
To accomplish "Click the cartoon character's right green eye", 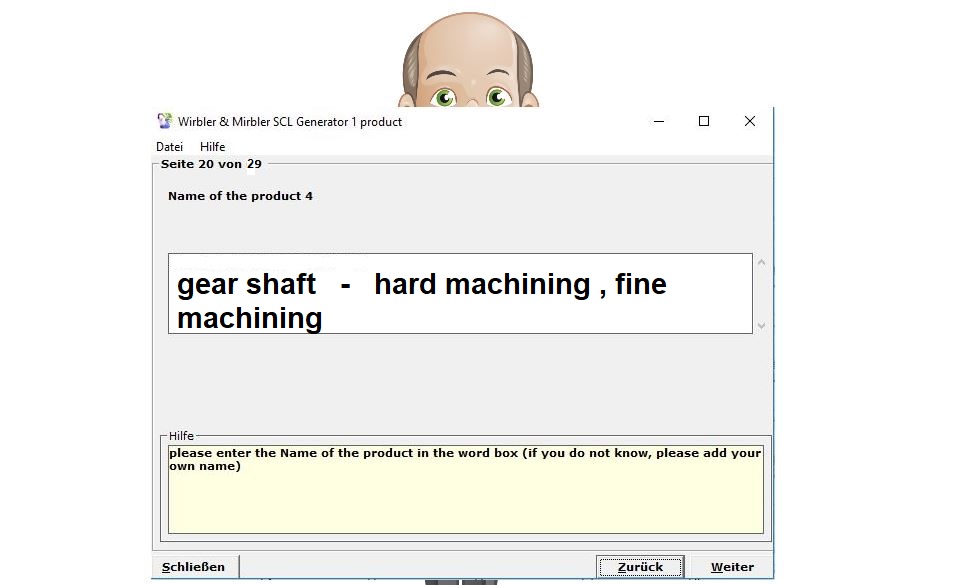I will 497,97.
